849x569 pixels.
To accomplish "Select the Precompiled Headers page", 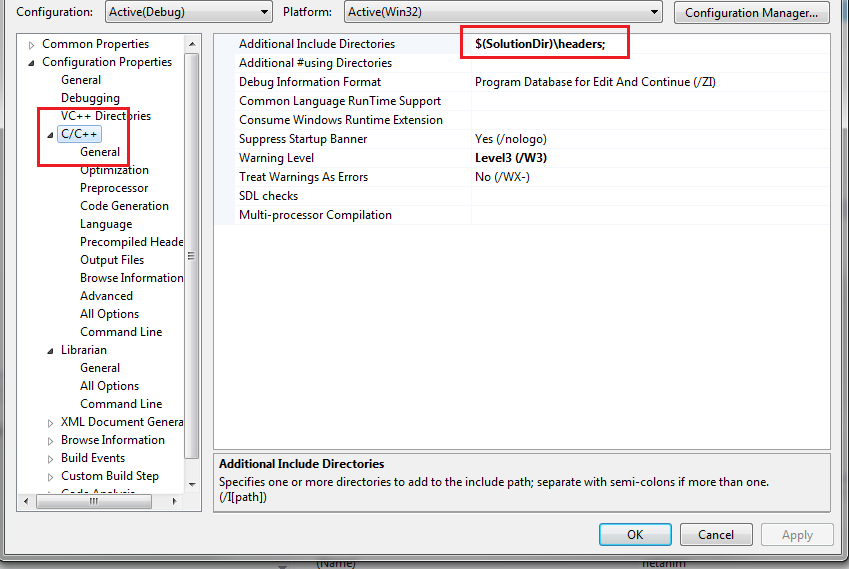I will click(131, 242).
